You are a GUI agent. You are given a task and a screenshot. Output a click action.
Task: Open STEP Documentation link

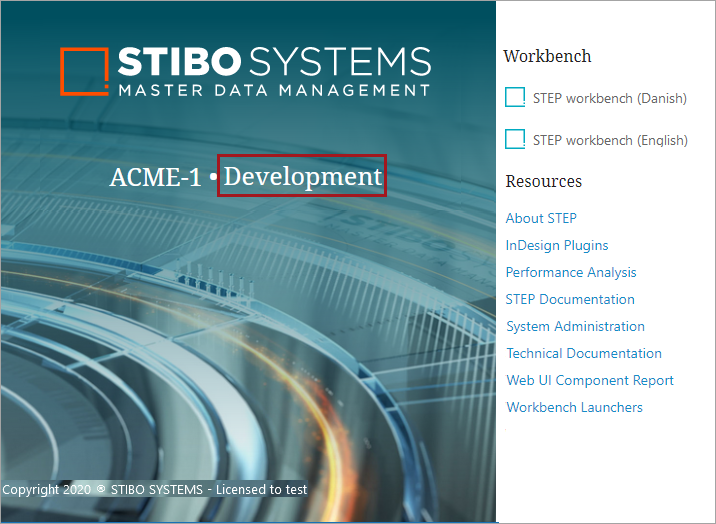(x=570, y=299)
